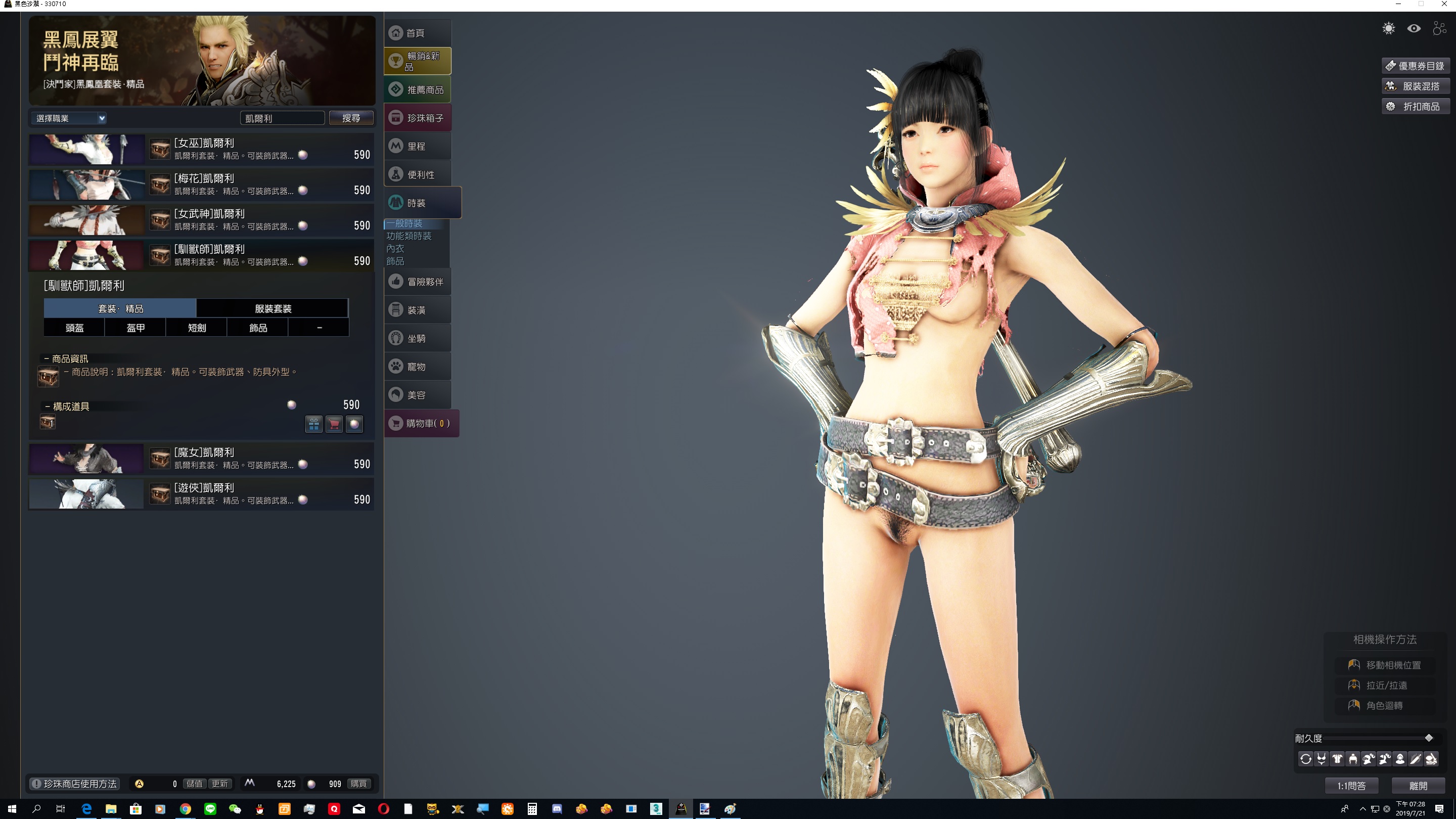The width and height of the screenshot is (1456, 819).
Task: Switch to the 服裝套裝 tab
Action: 272,308
